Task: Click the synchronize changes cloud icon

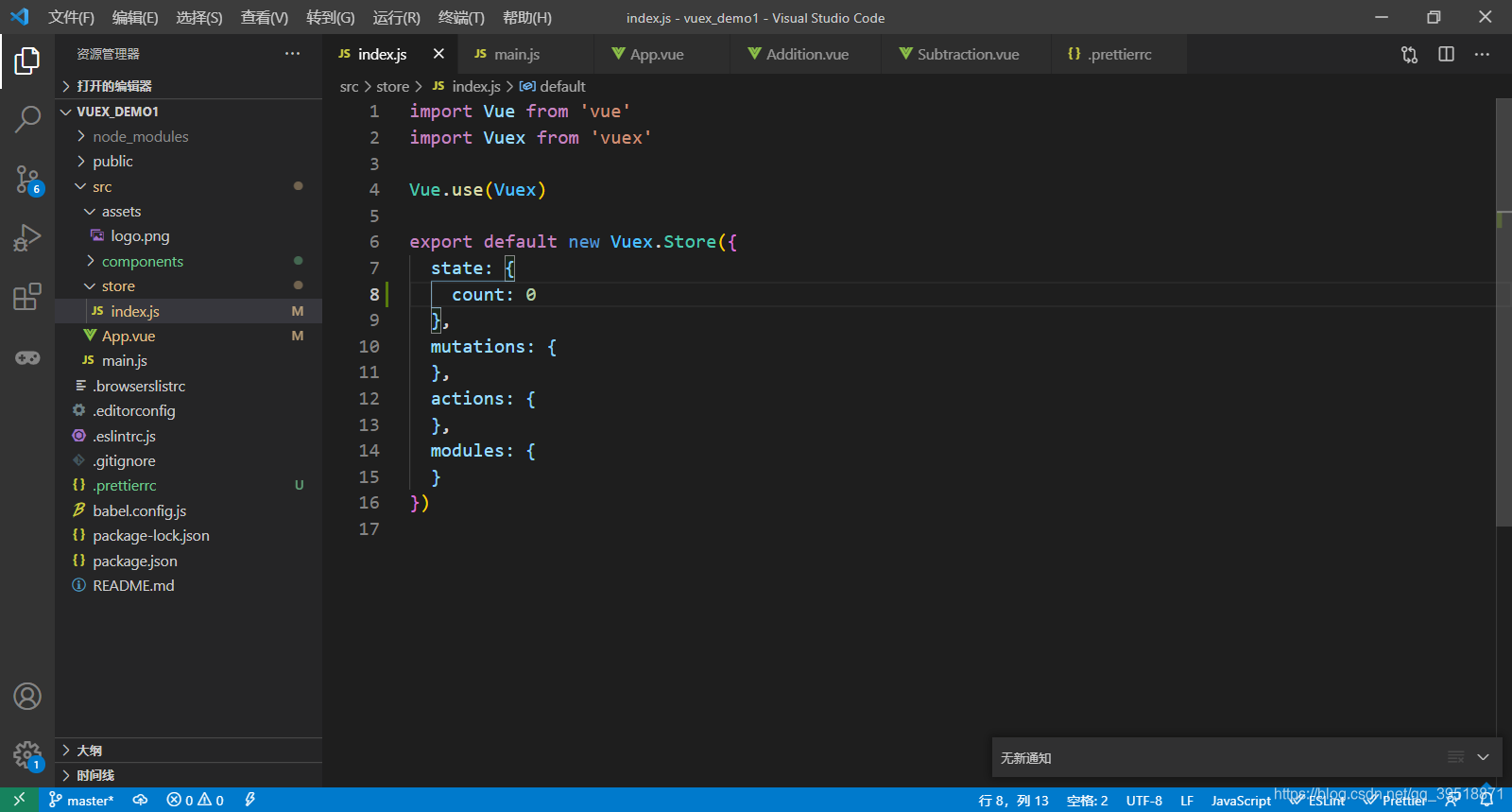Action: tap(140, 800)
